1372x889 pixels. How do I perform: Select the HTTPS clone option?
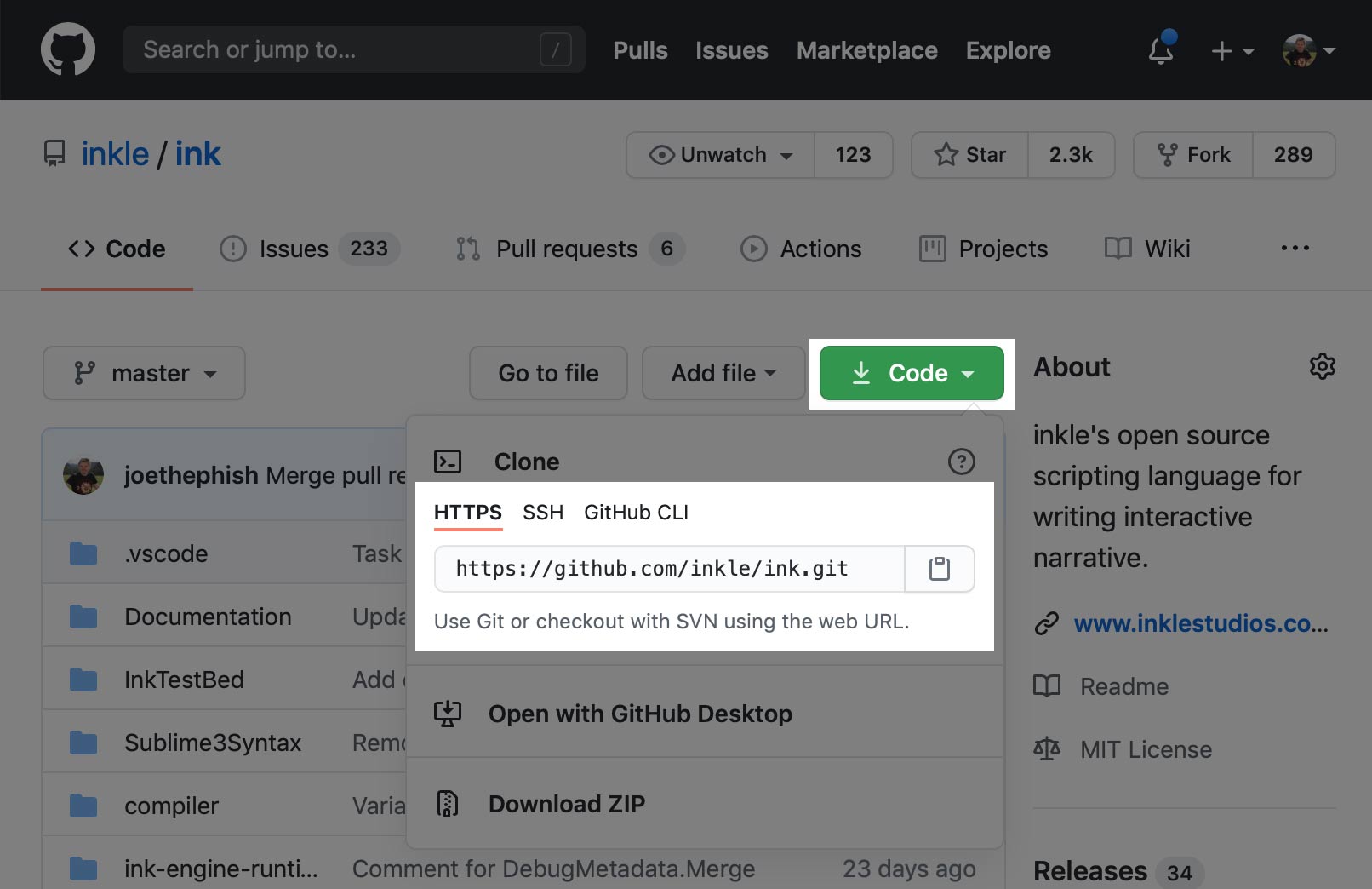tap(468, 513)
